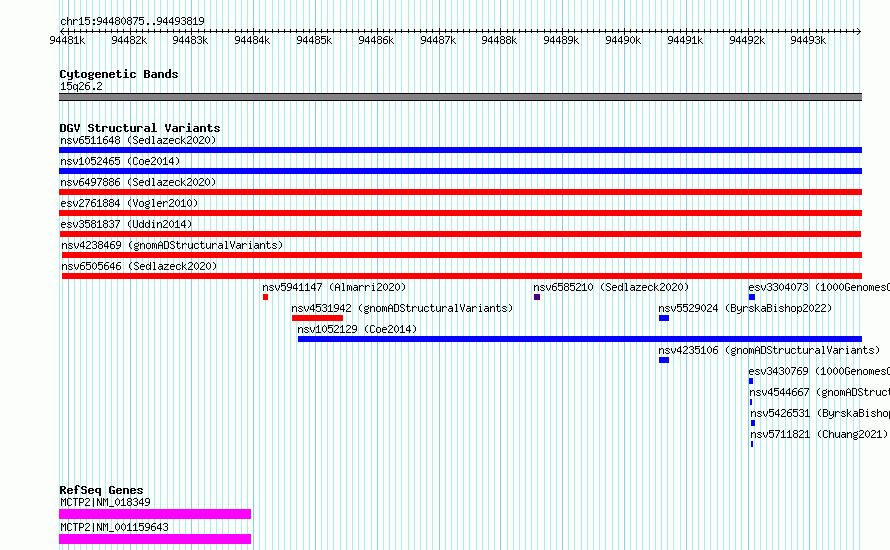Click the red bar under nsv4238469
This screenshot has width=890, height=550.
[x=461, y=255]
